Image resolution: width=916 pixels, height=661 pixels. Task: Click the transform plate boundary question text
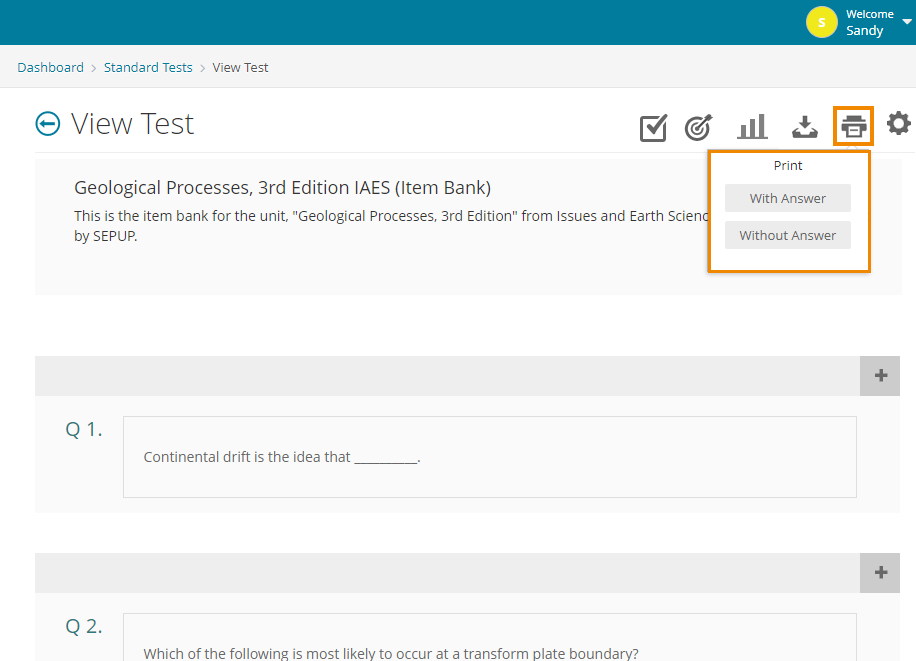click(390, 654)
